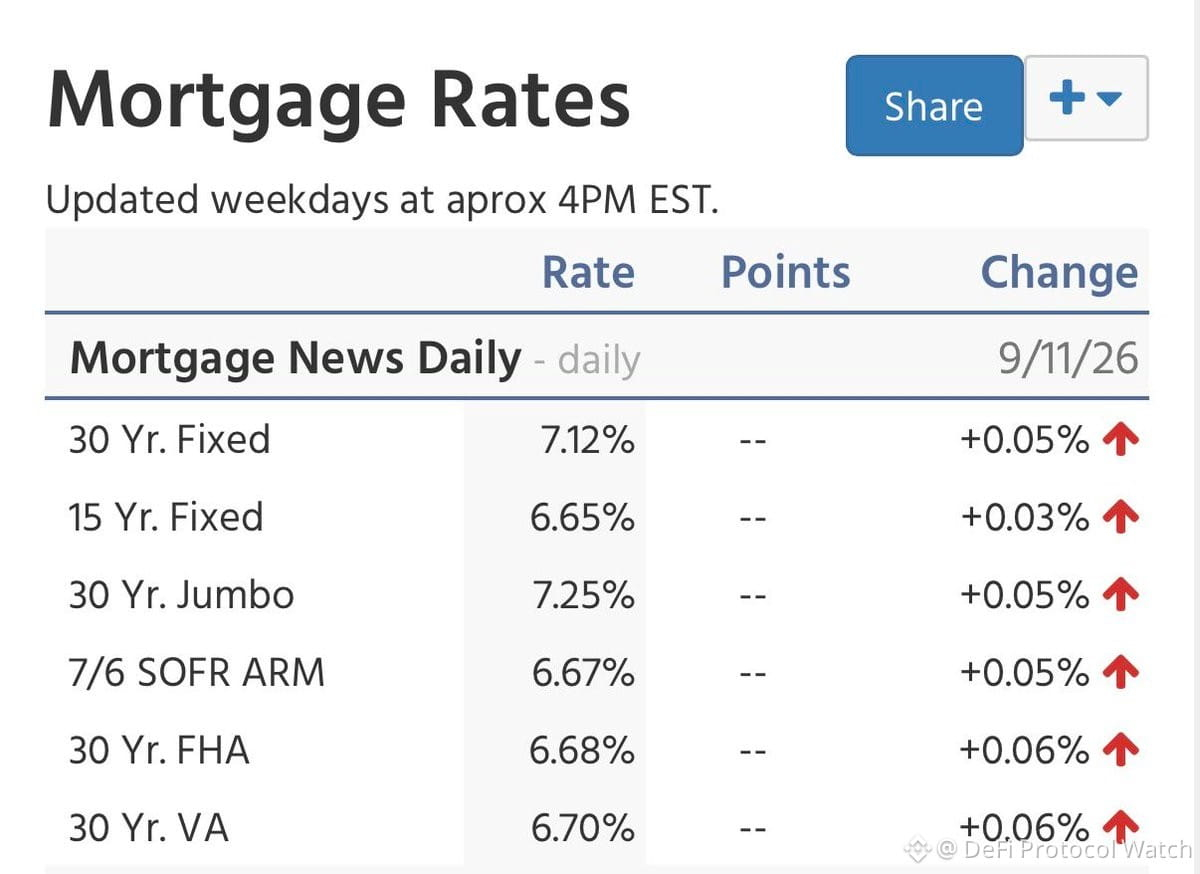
Task: Click the red up arrow for 30 Yr. VA
Action: [1120, 827]
